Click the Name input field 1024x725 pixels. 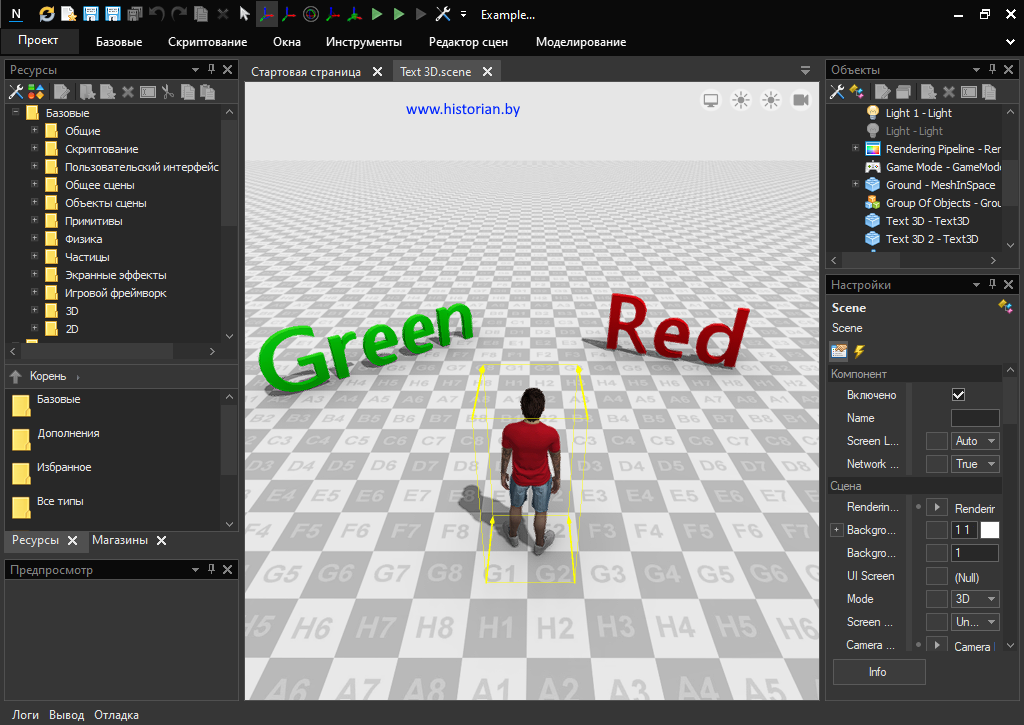pos(974,418)
